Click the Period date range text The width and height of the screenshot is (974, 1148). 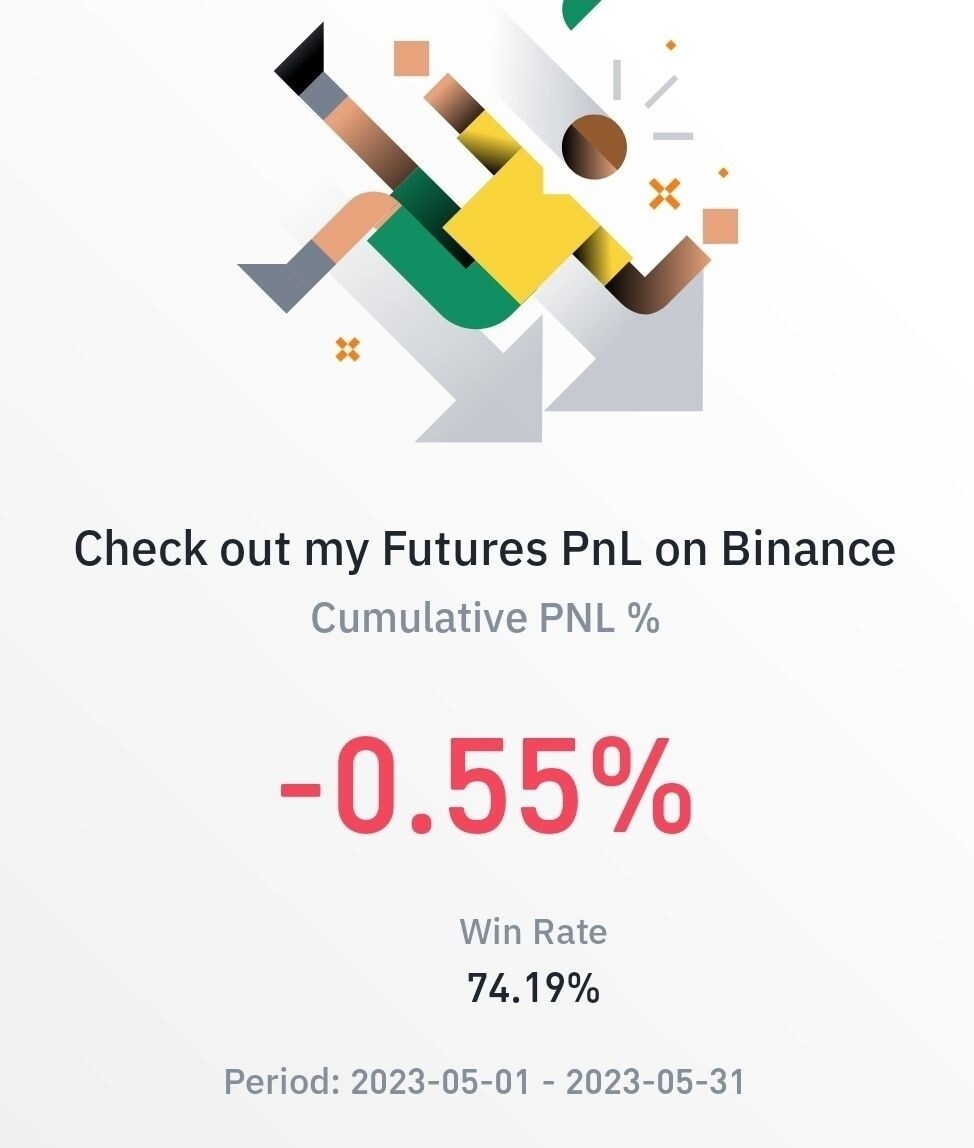[x=485, y=1081]
